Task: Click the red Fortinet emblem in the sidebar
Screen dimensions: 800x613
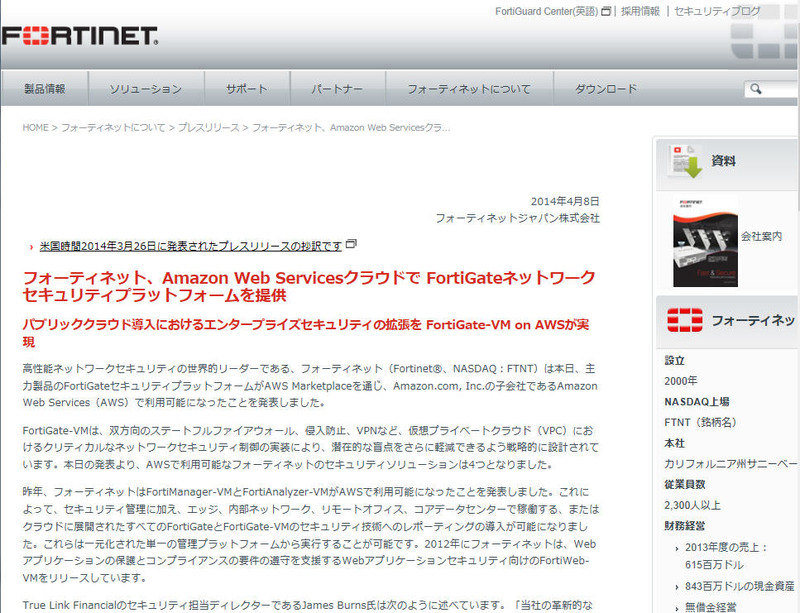Action: coord(685,320)
